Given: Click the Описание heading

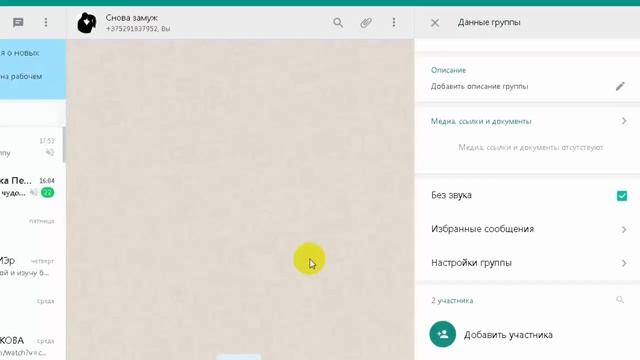Looking at the screenshot, I should click(448, 70).
